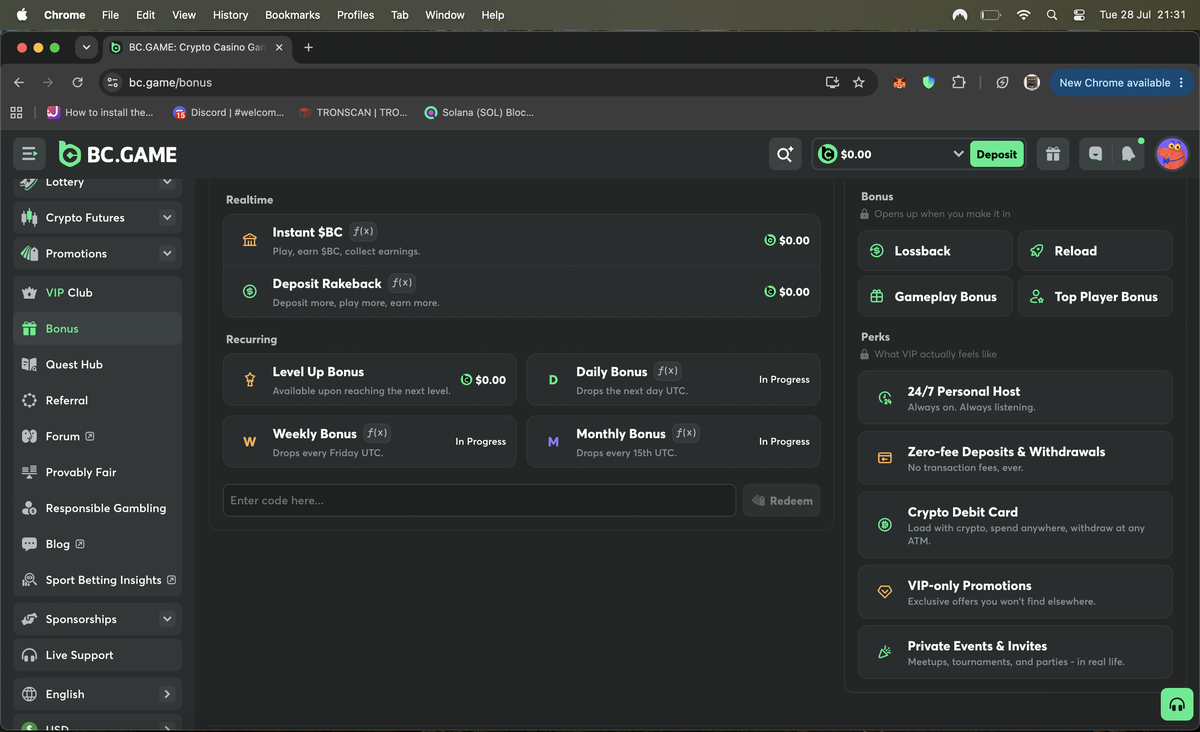The width and height of the screenshot is (1200, 732).
Task: Click the Gameplay Bonus button
Action: pyautogui.click(x=935, y=297)
